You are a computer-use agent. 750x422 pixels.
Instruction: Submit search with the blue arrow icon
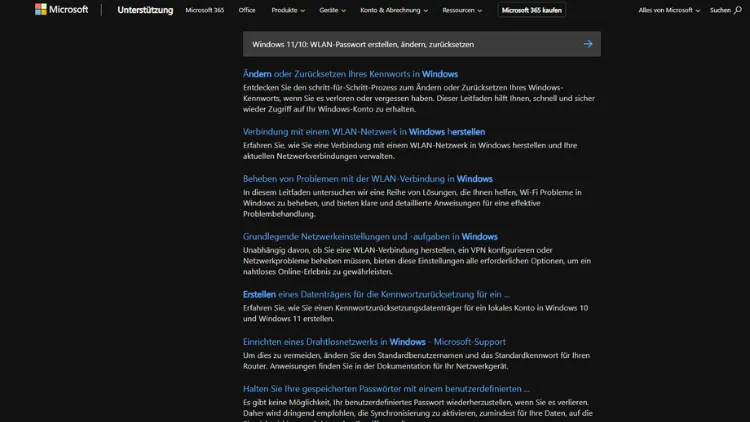point(588,44)
